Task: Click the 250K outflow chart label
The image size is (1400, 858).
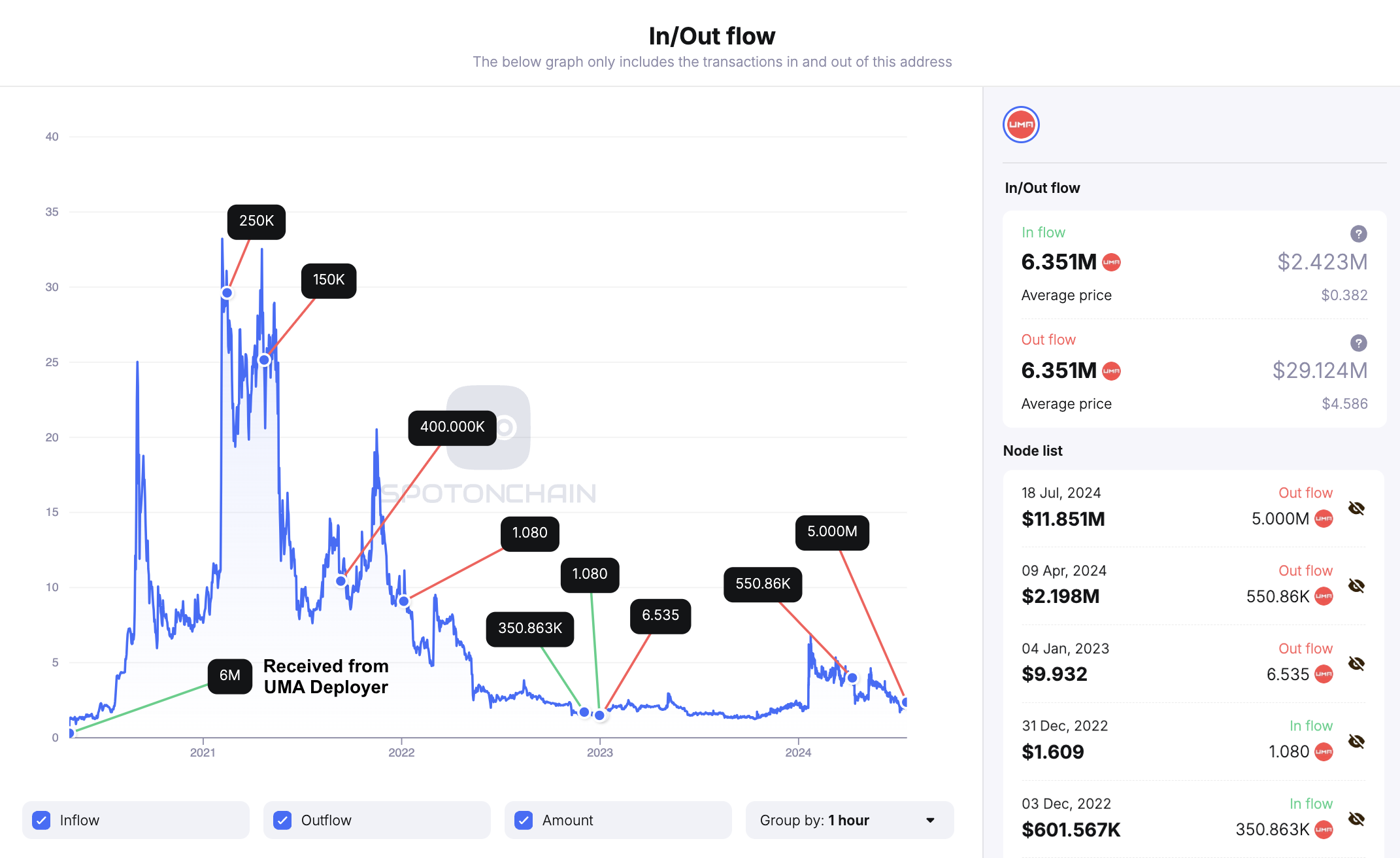Action: coord(256,221)
